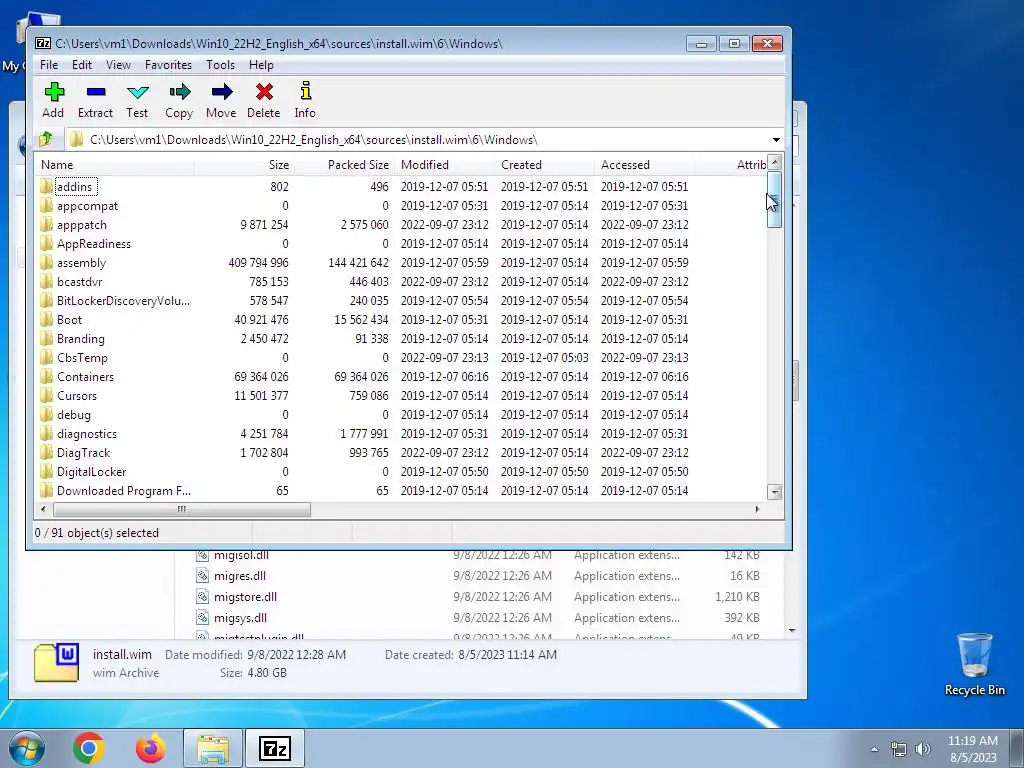
Task: Click the addins folder icon
Action: (x=46, y=187)
